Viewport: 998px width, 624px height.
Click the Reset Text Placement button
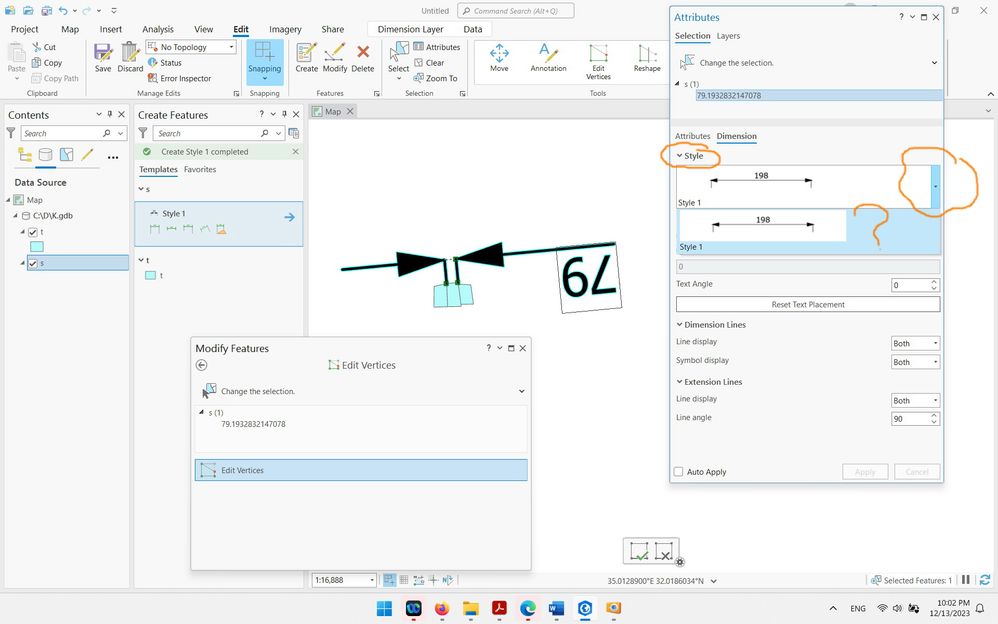tap(808, 304)
